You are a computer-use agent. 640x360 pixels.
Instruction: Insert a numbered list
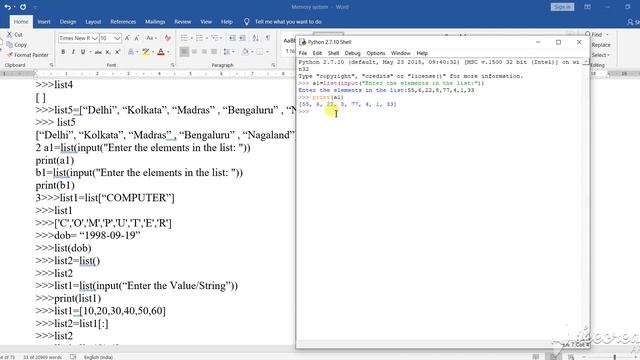[199, 38]
